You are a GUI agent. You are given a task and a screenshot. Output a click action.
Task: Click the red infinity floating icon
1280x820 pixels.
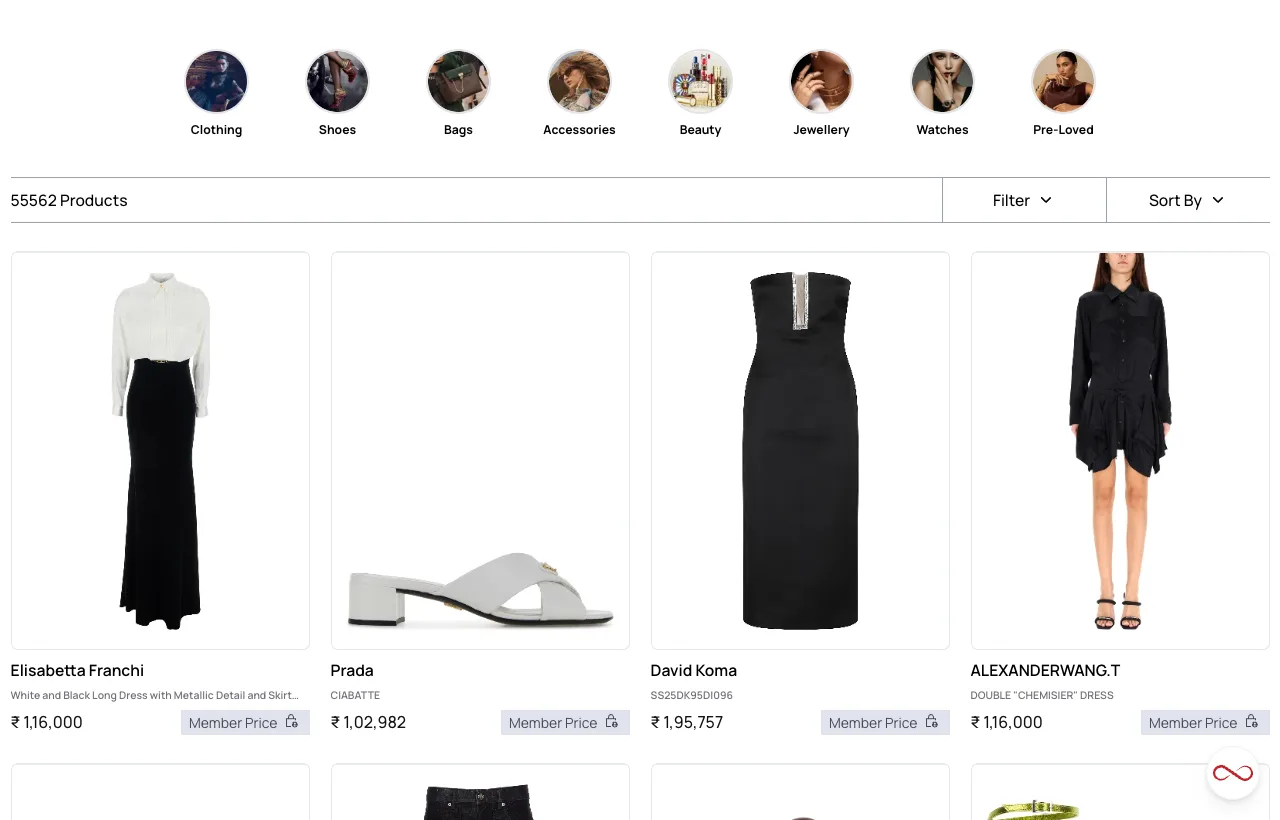tap(1232, 773)
